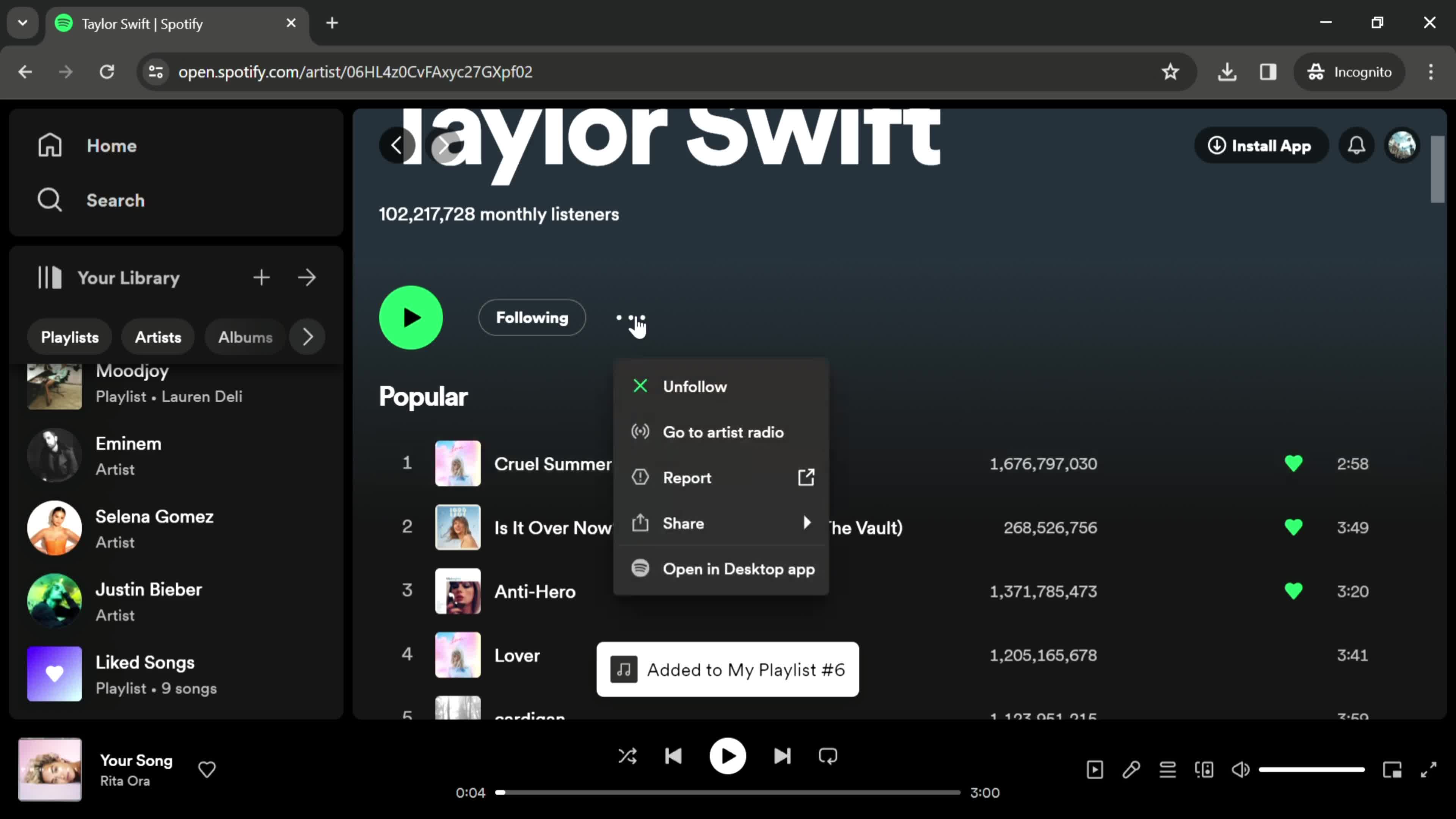
Task: Unlike Is It Over Now heart
Action: tap(1293, 528)
